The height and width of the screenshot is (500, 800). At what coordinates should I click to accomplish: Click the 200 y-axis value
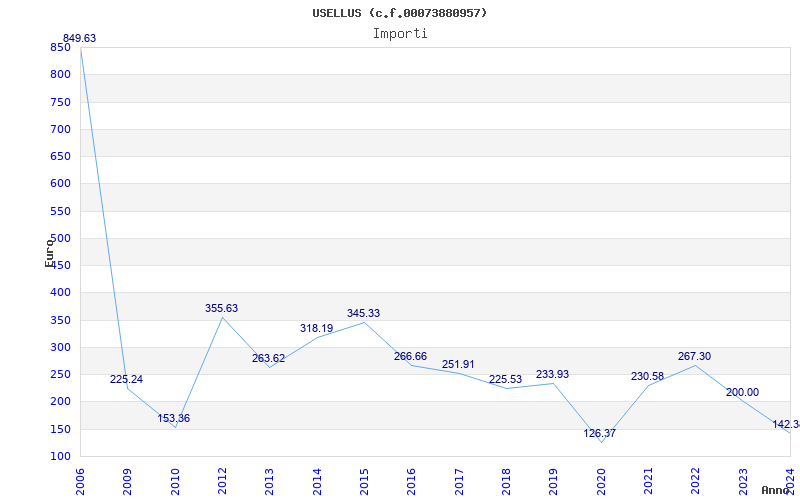tap(60, 402)
